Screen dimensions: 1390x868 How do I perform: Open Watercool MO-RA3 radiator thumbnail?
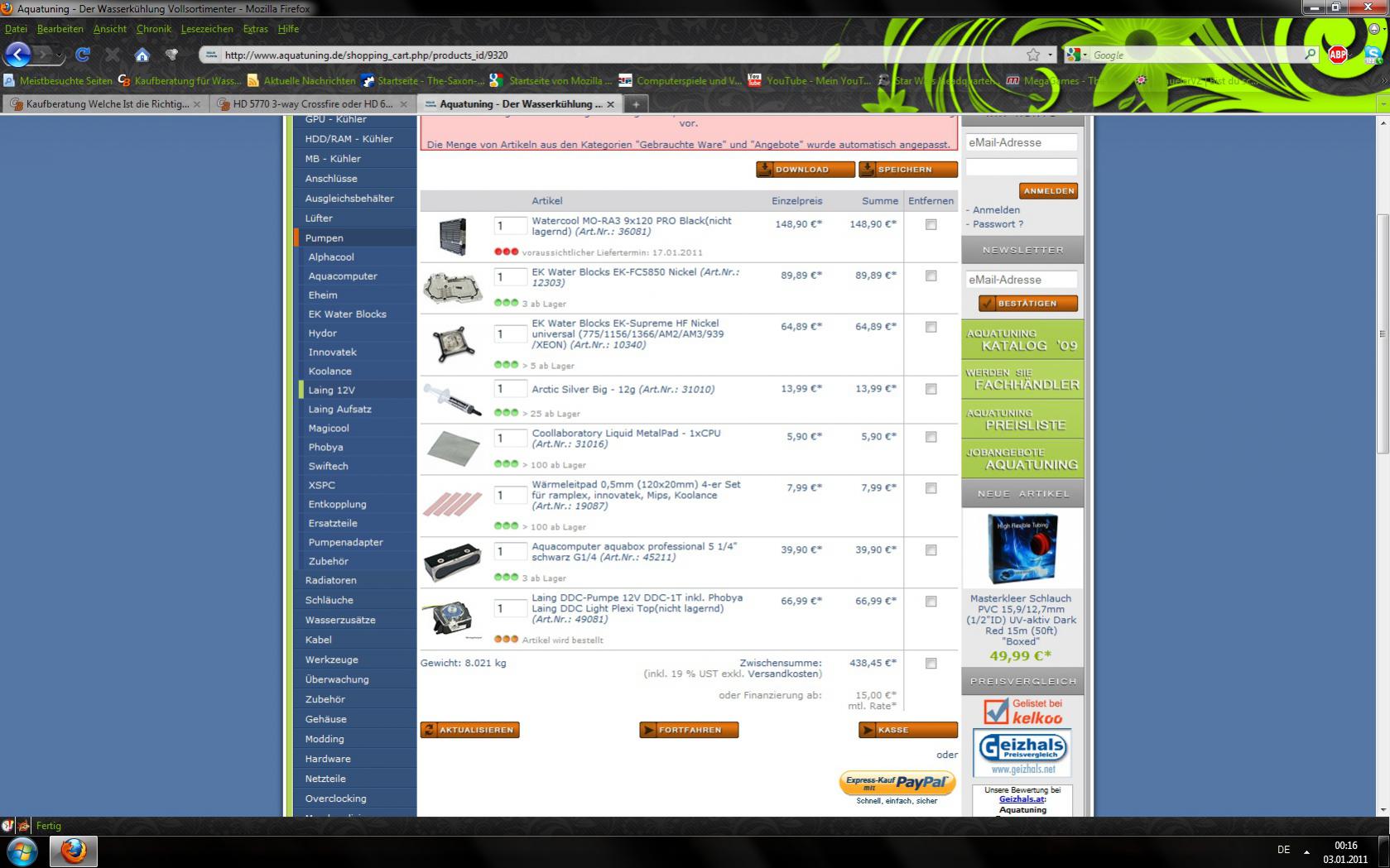point(453,236)
